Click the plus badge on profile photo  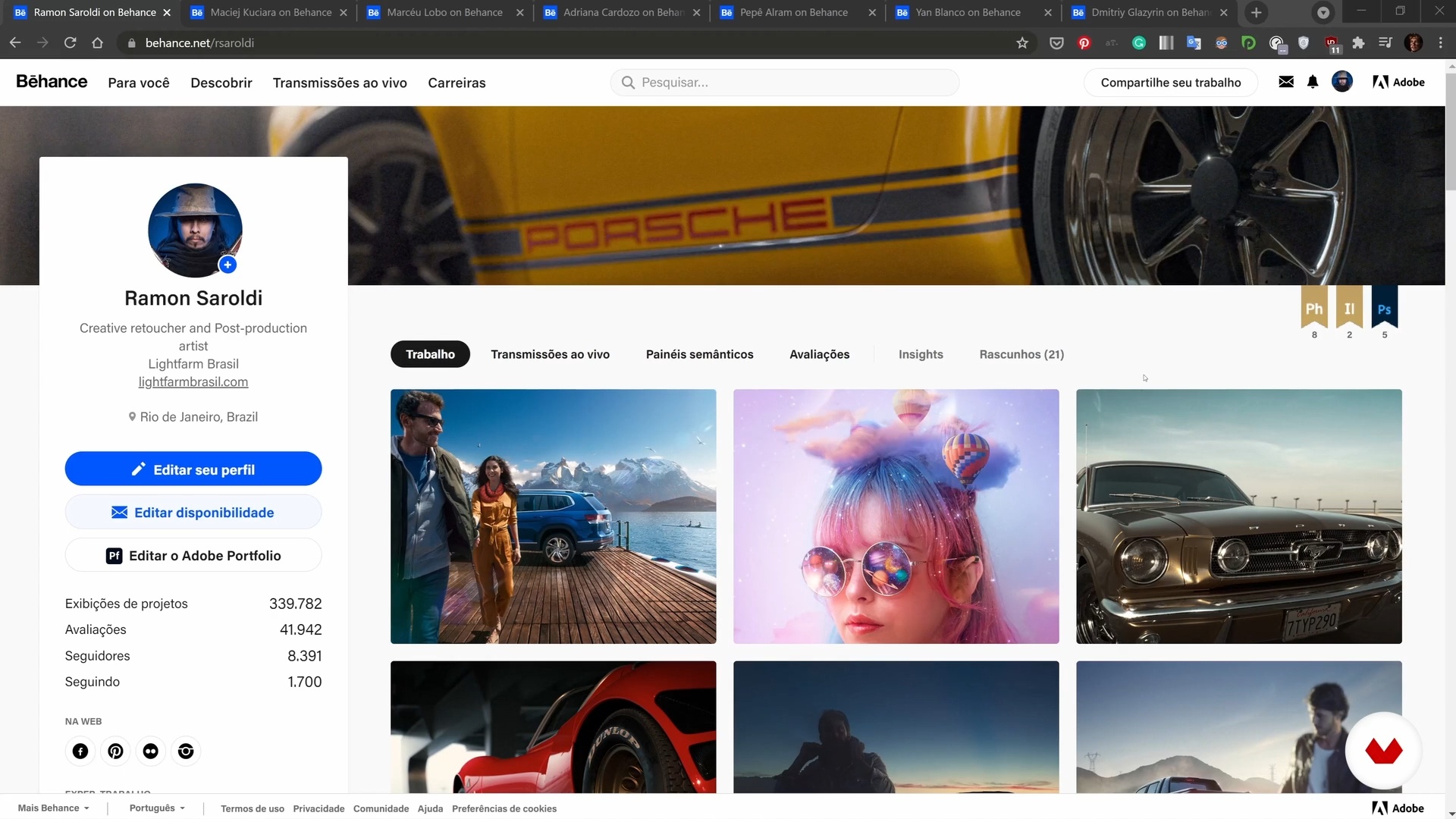coord(227,265)
